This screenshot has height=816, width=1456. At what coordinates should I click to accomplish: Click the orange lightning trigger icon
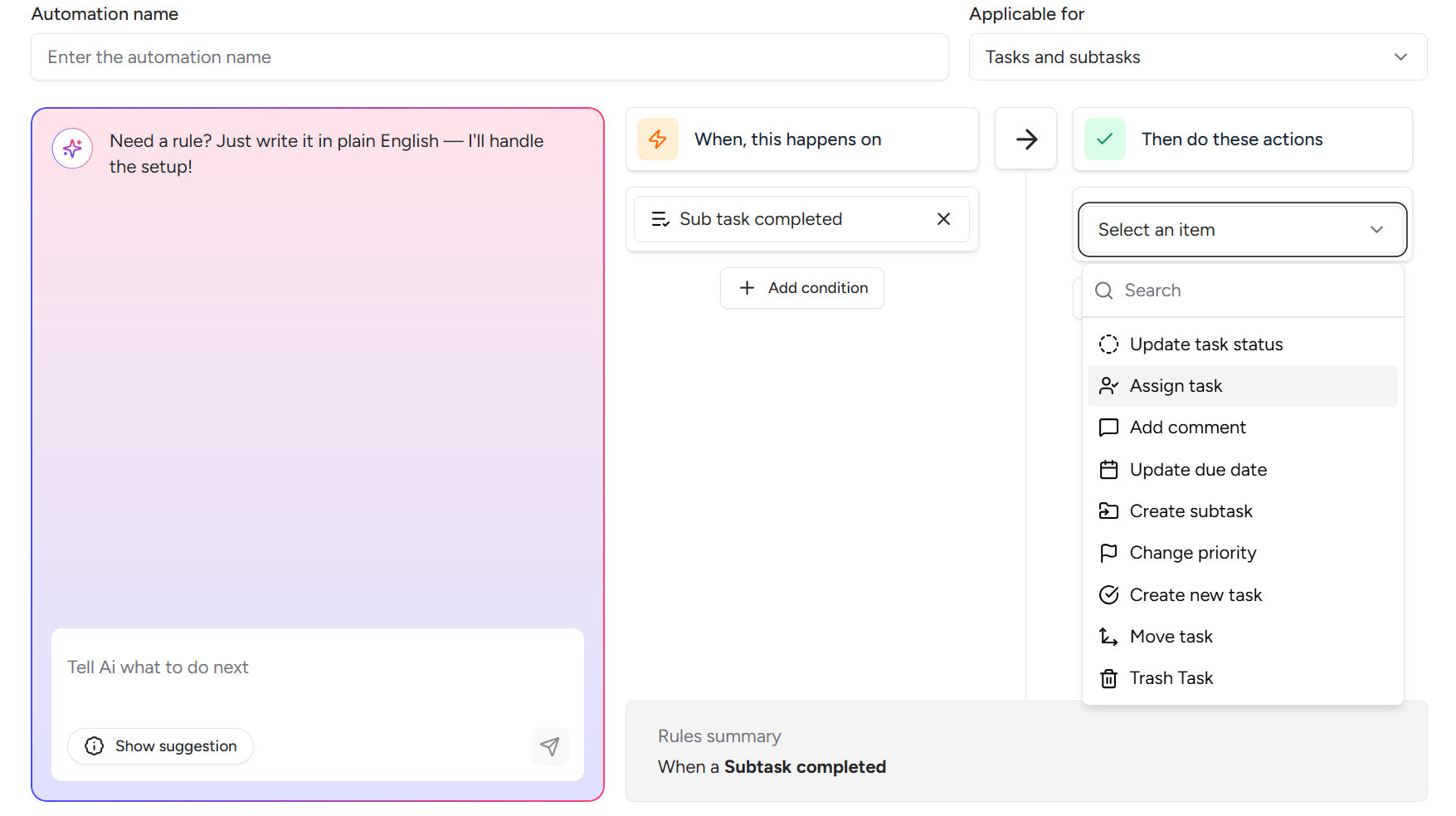[658, 139]
